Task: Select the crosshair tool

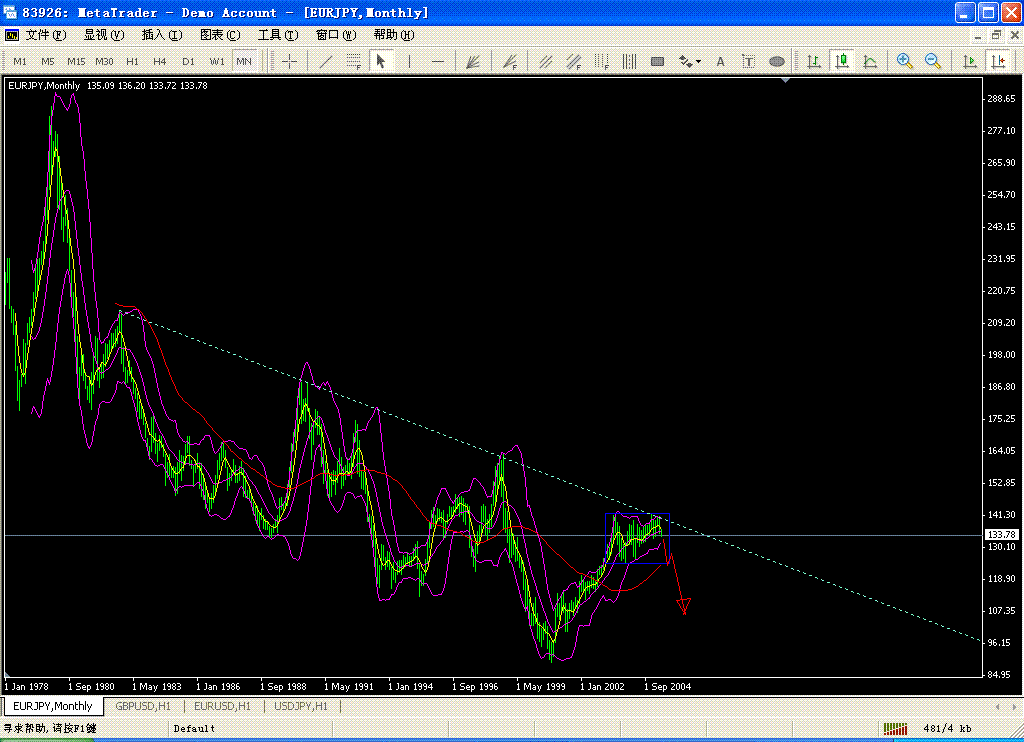Action: [290, 61]
